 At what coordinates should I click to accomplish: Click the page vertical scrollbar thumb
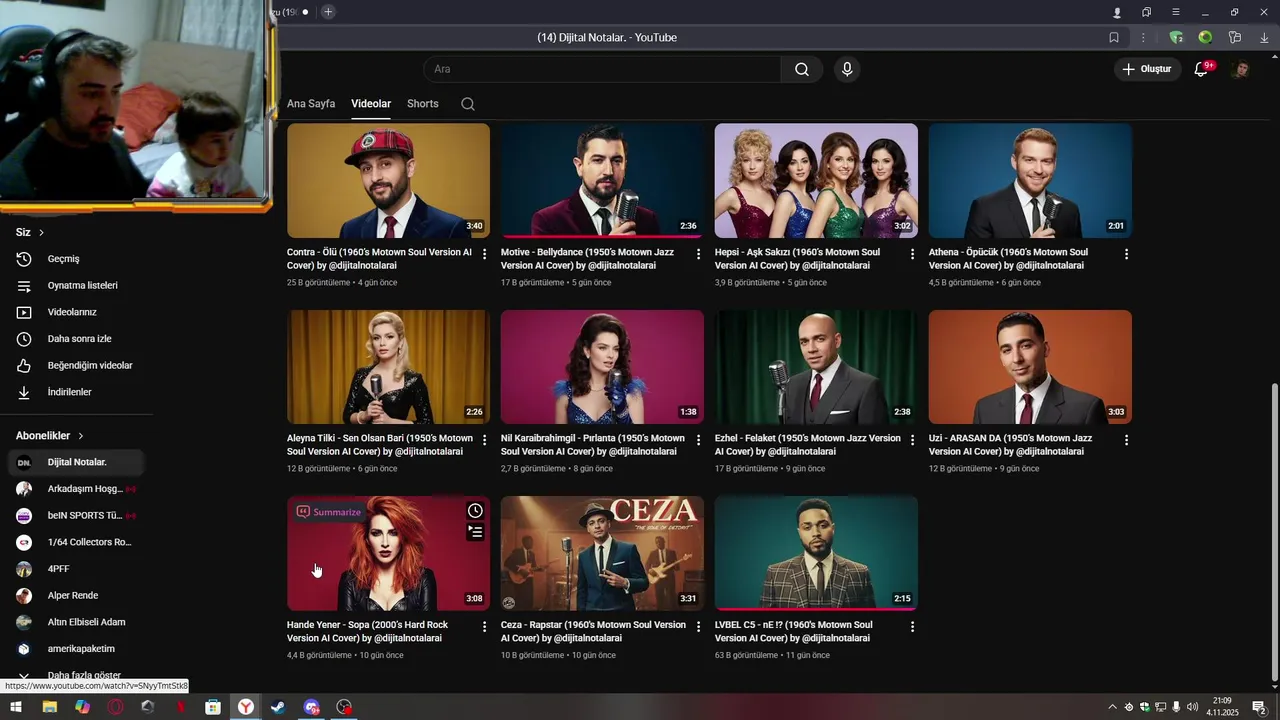[1273, 532]
